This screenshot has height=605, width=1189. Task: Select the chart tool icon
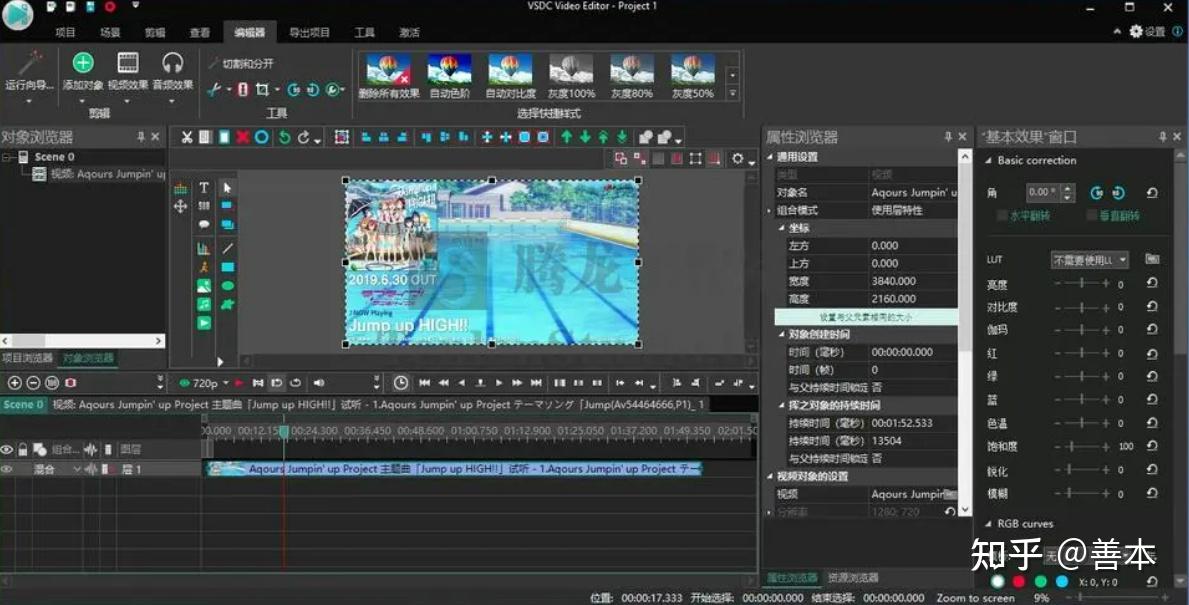coord(204,248)
